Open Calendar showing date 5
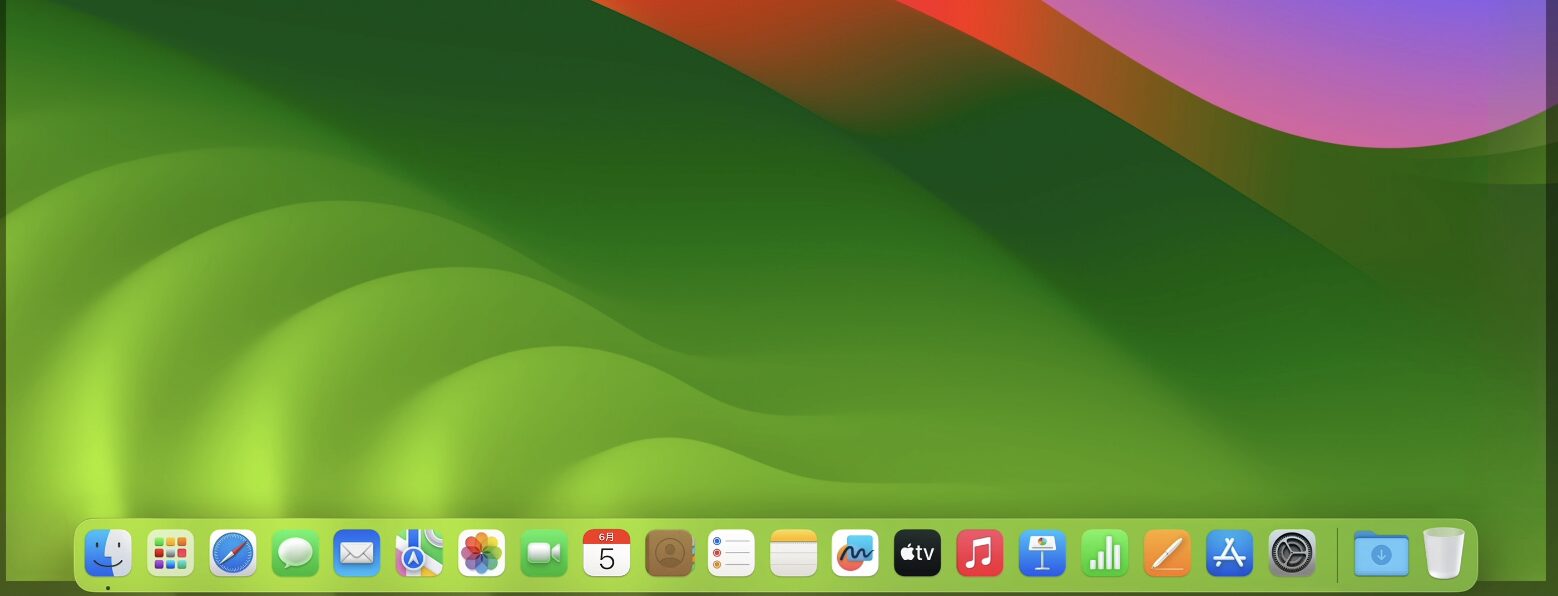This screenshot has width=1558, height=596. click(x=606, y=553)
